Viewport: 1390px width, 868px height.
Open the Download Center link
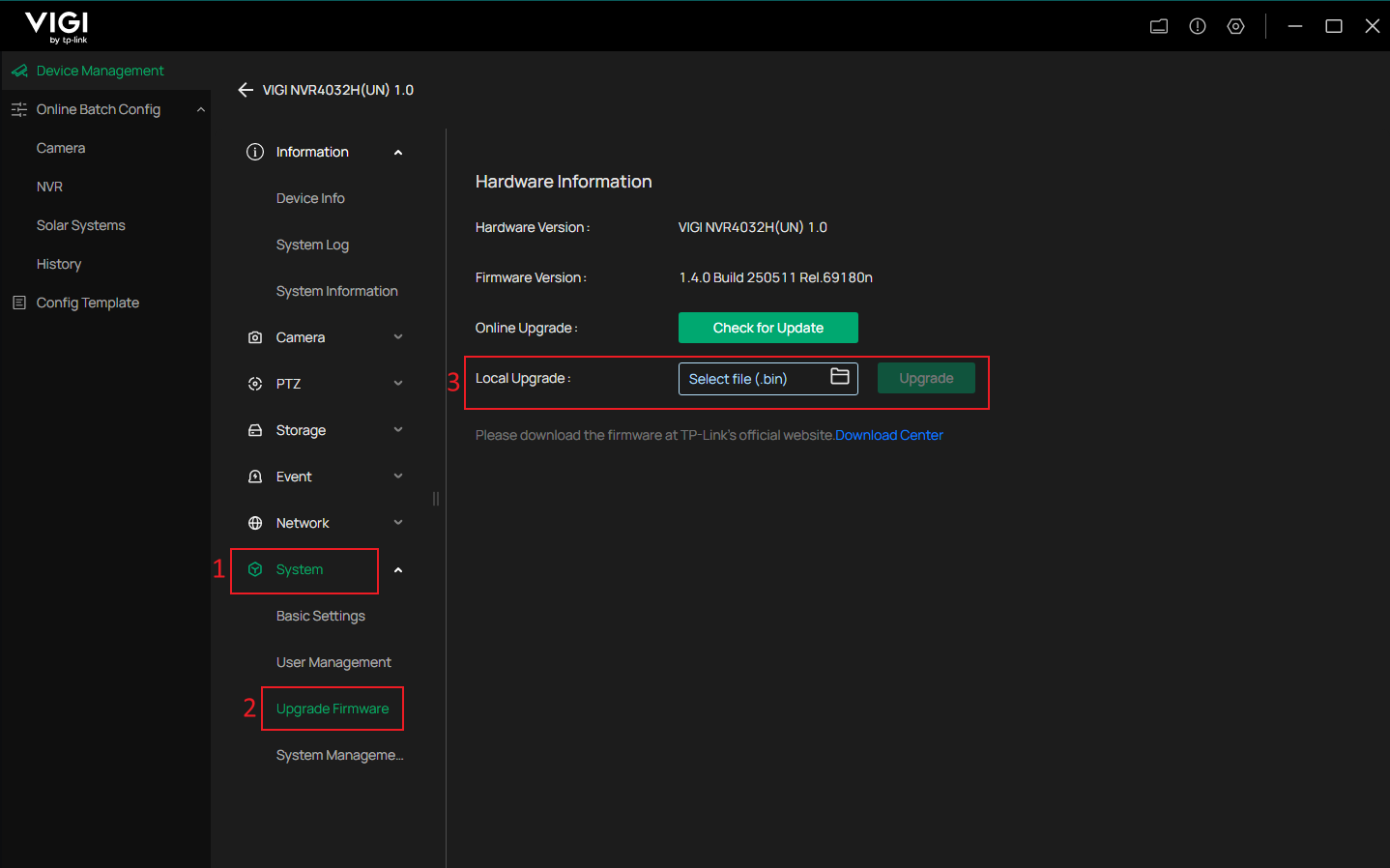888,435
